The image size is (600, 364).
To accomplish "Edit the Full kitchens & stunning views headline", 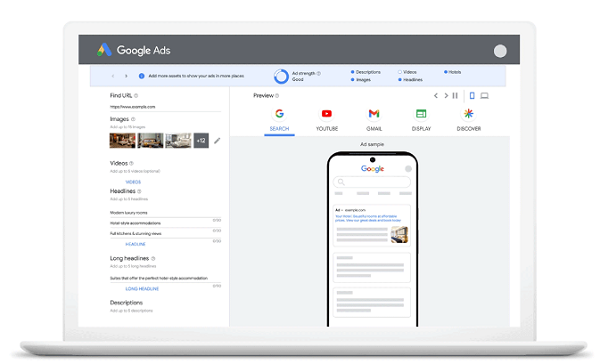I will [x=165, y=233].
